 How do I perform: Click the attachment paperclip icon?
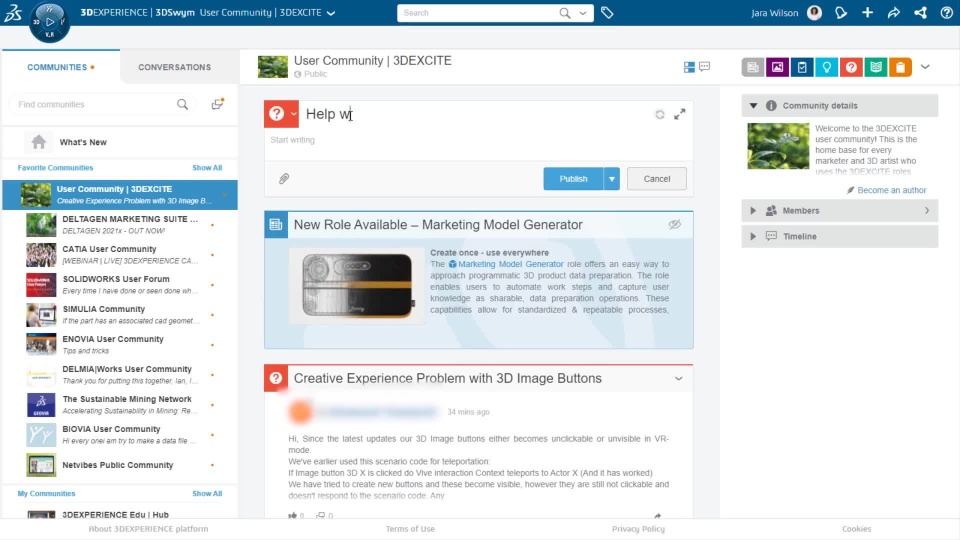tap(284, 179)
